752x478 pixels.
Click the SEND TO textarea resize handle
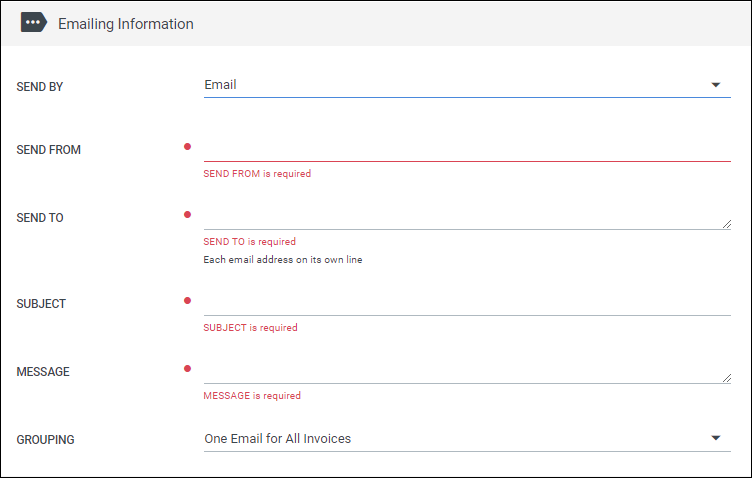point(726,224)
